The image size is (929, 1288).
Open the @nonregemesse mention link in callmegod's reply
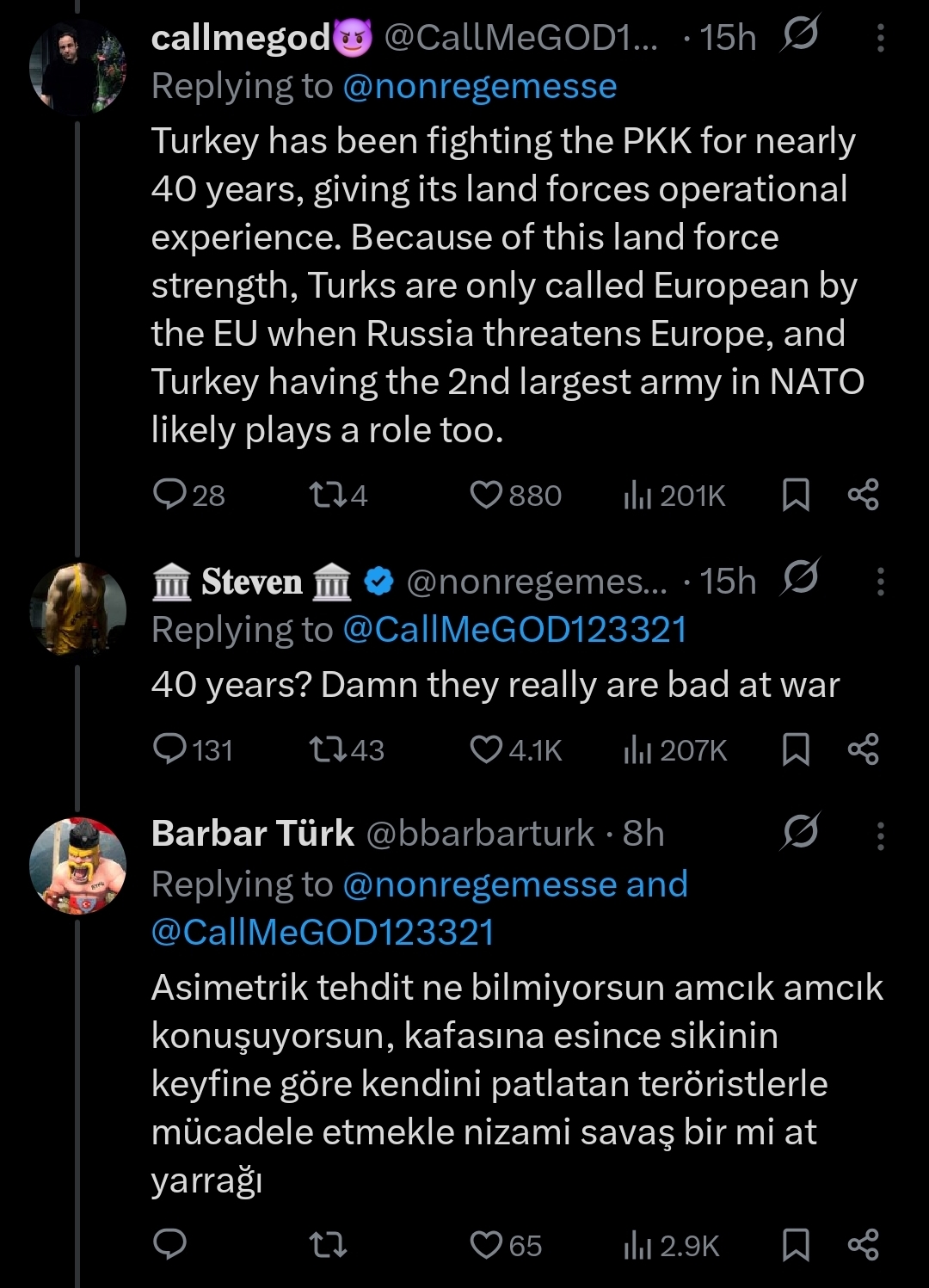click(x=479, y=87)
